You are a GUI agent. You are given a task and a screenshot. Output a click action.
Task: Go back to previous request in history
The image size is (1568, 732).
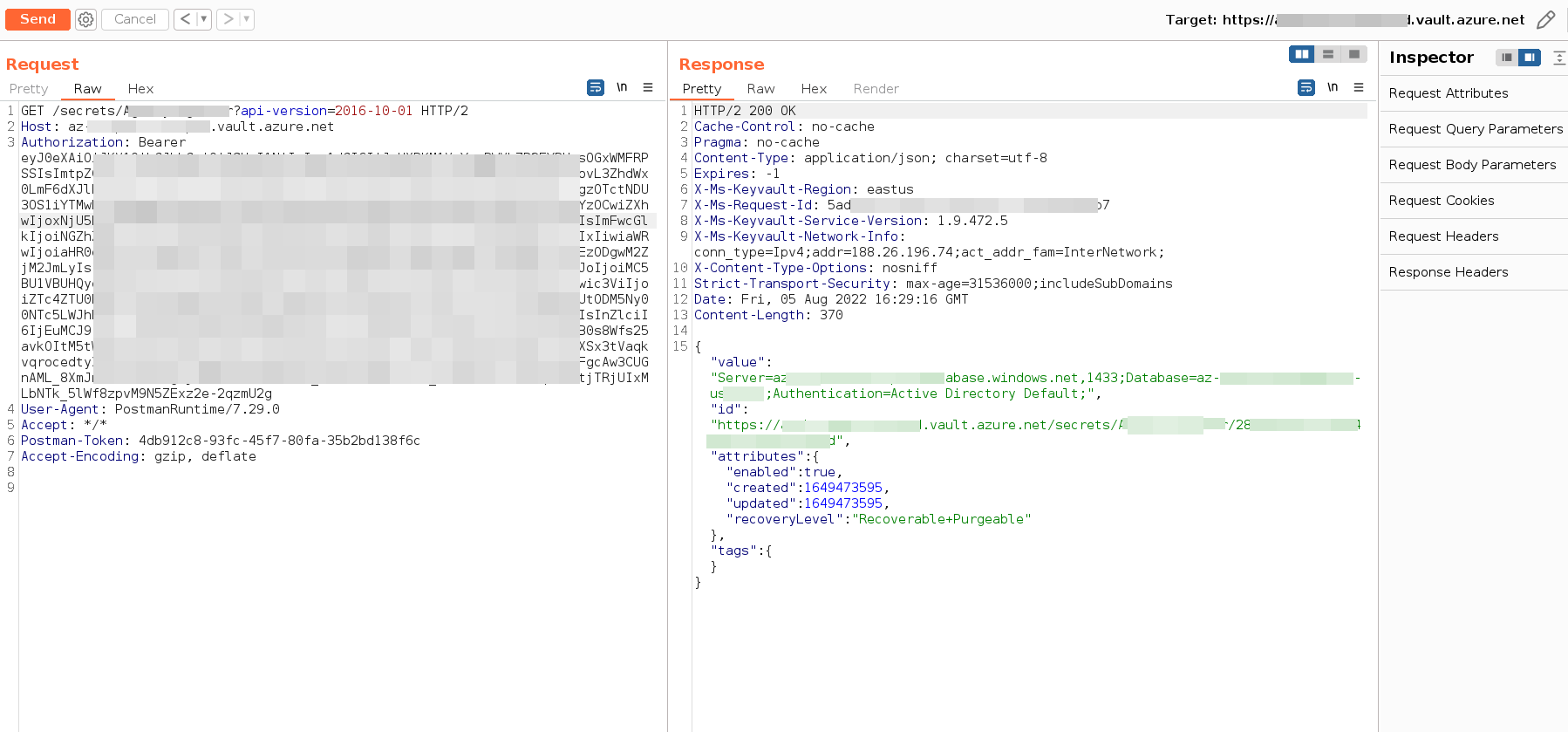[185, 19]
